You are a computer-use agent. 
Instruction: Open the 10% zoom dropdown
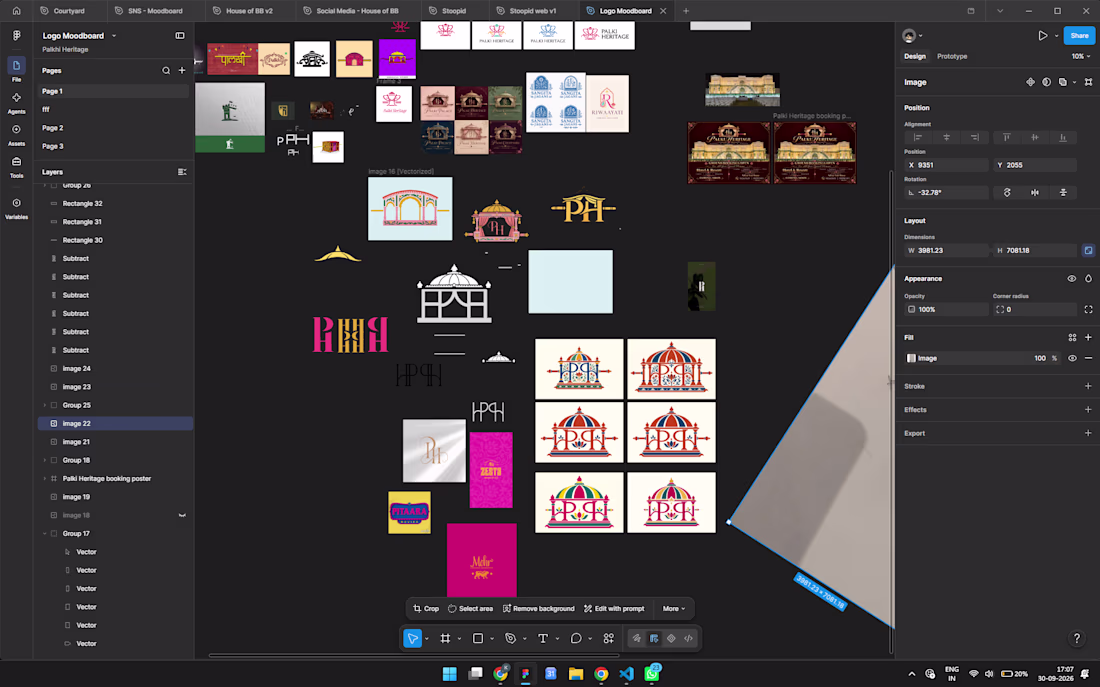(1080, 56)
